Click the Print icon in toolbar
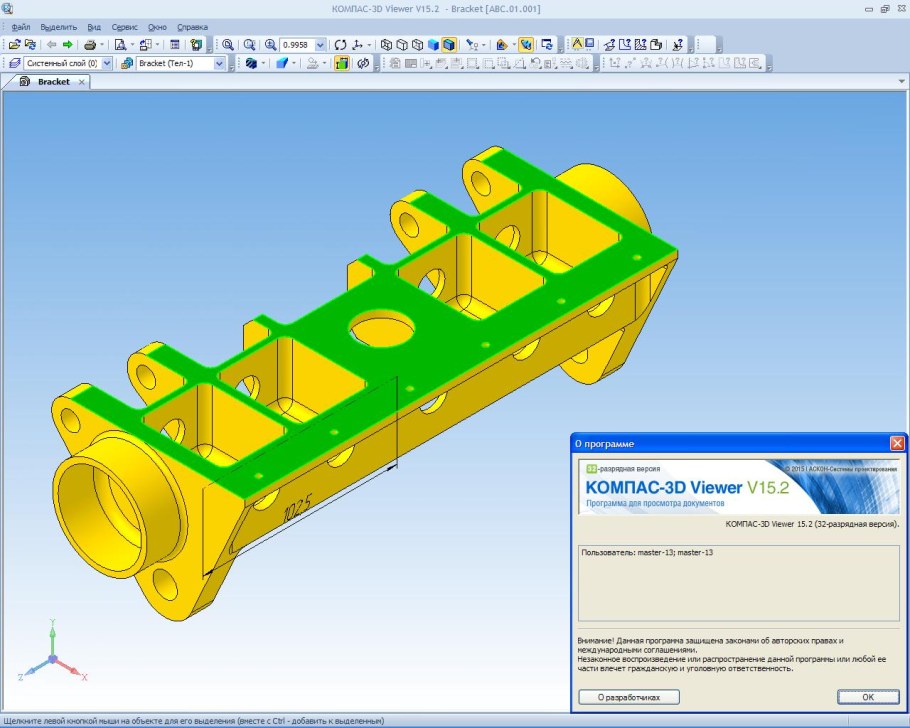The height and width of the screenshot is (728, 910). tap(89, 45)
